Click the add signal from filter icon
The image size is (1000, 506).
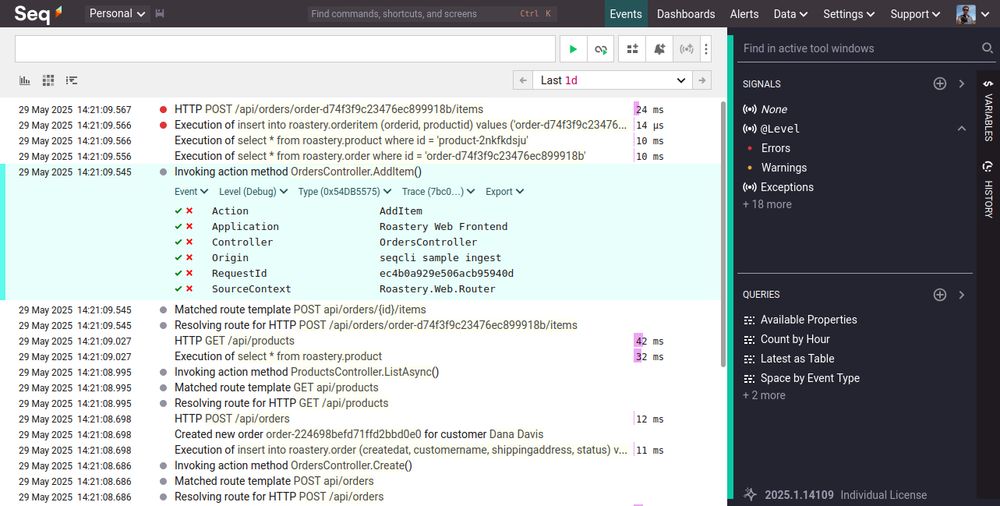pyautogui.click(x=633, y=49)
